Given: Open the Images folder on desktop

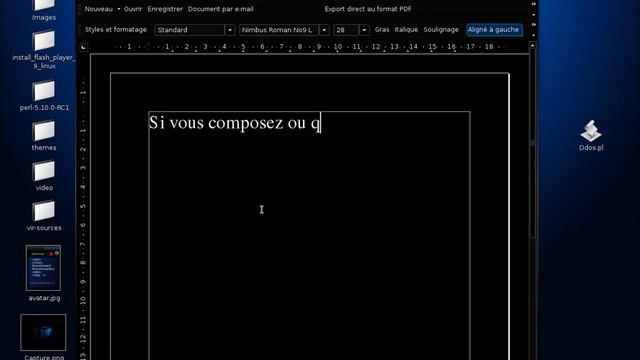Looking at the screenshot, I should [x=44, y=6].
